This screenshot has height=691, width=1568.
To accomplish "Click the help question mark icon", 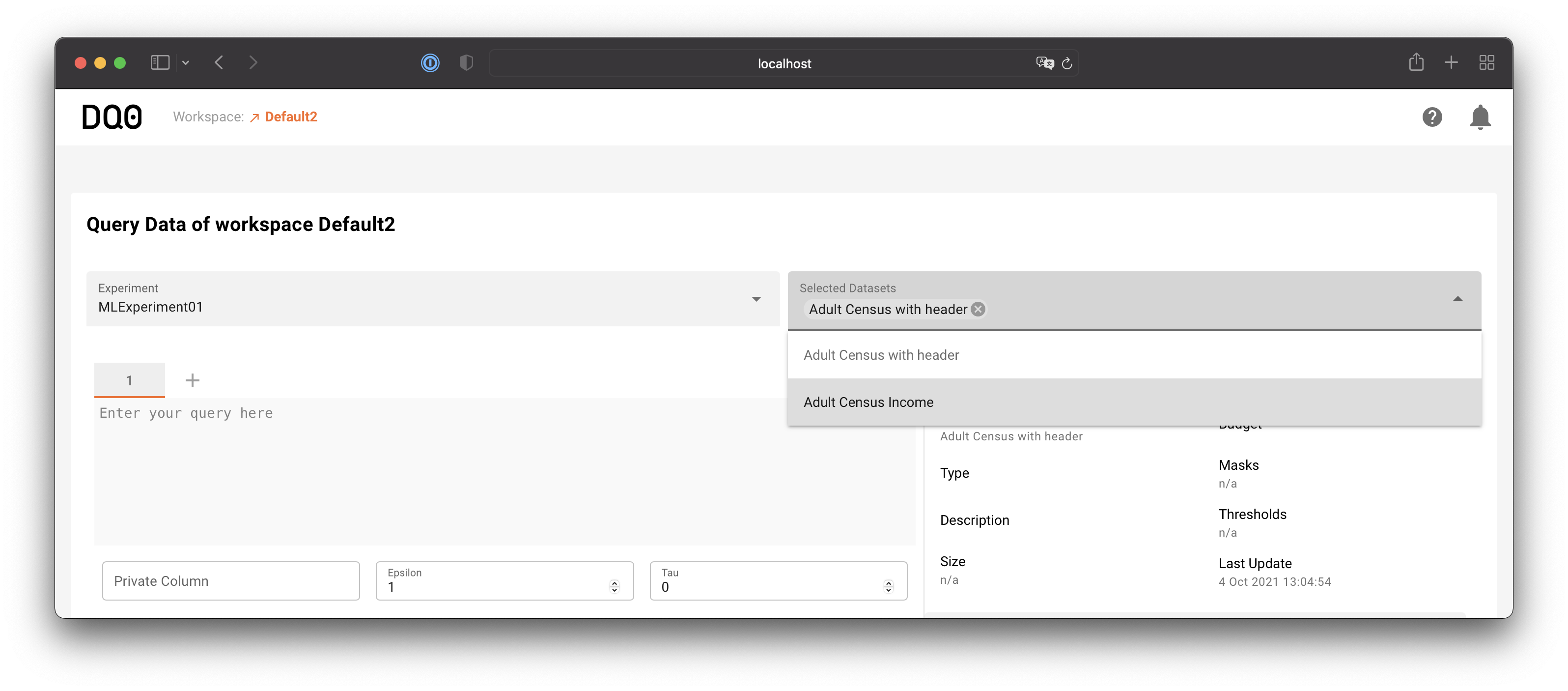I will click(x=1432, y=117).
